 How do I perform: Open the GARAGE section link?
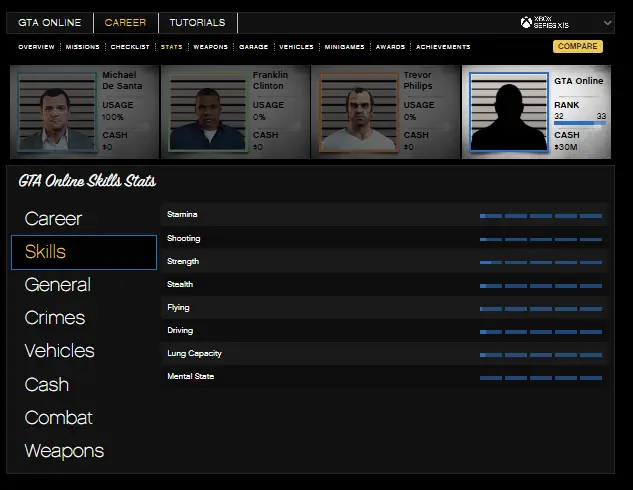tap(253, 47)
